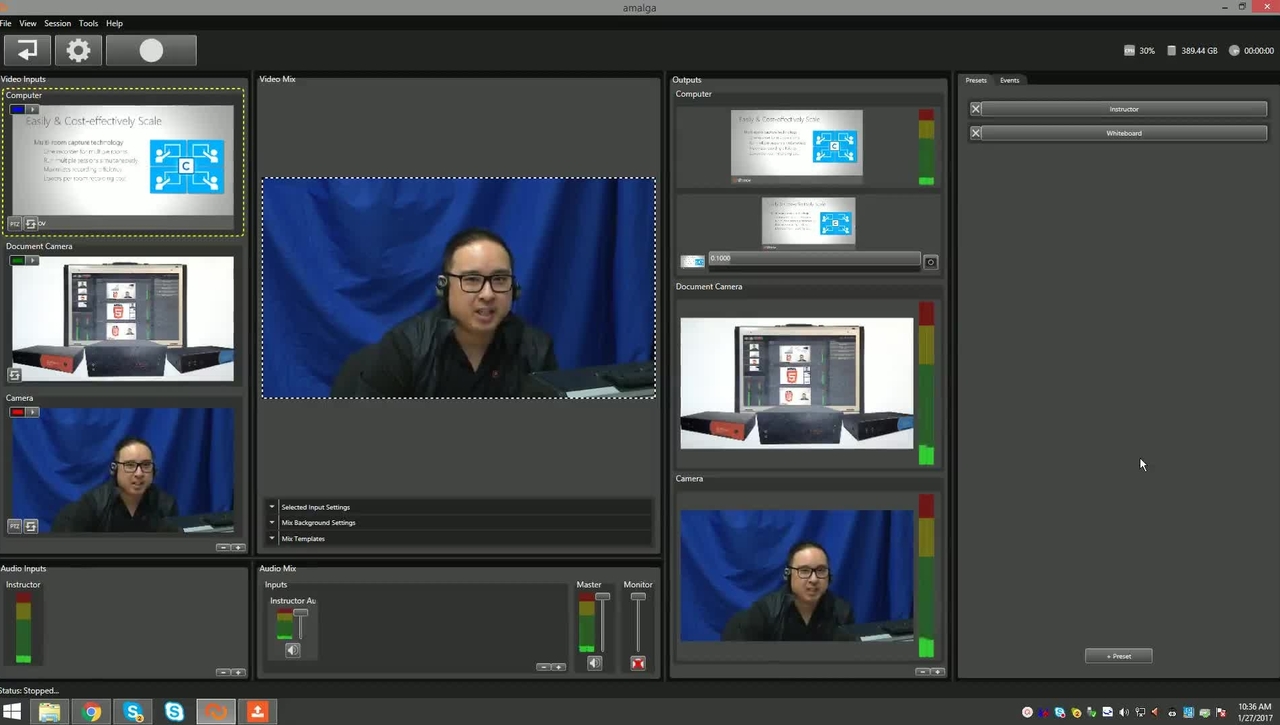This screenshot has width=1280, height=725.
Task: Open arrow dropdown next to Computer input tag
Action: pos(32,109)
